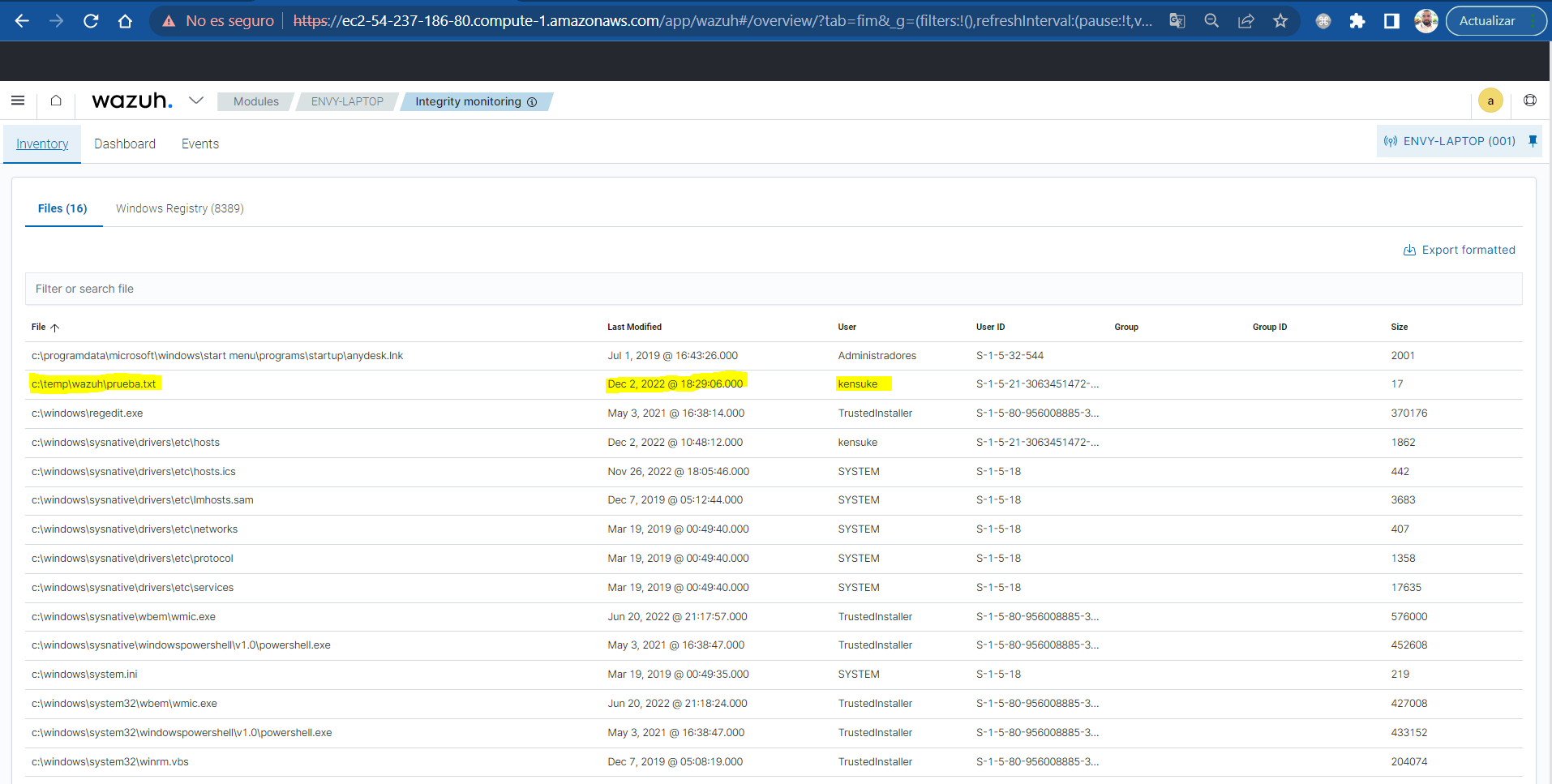Open the browser side panel icon
Image resolution: width=1552 pixels, height=784 pixels.
(x=1392, y=21)
